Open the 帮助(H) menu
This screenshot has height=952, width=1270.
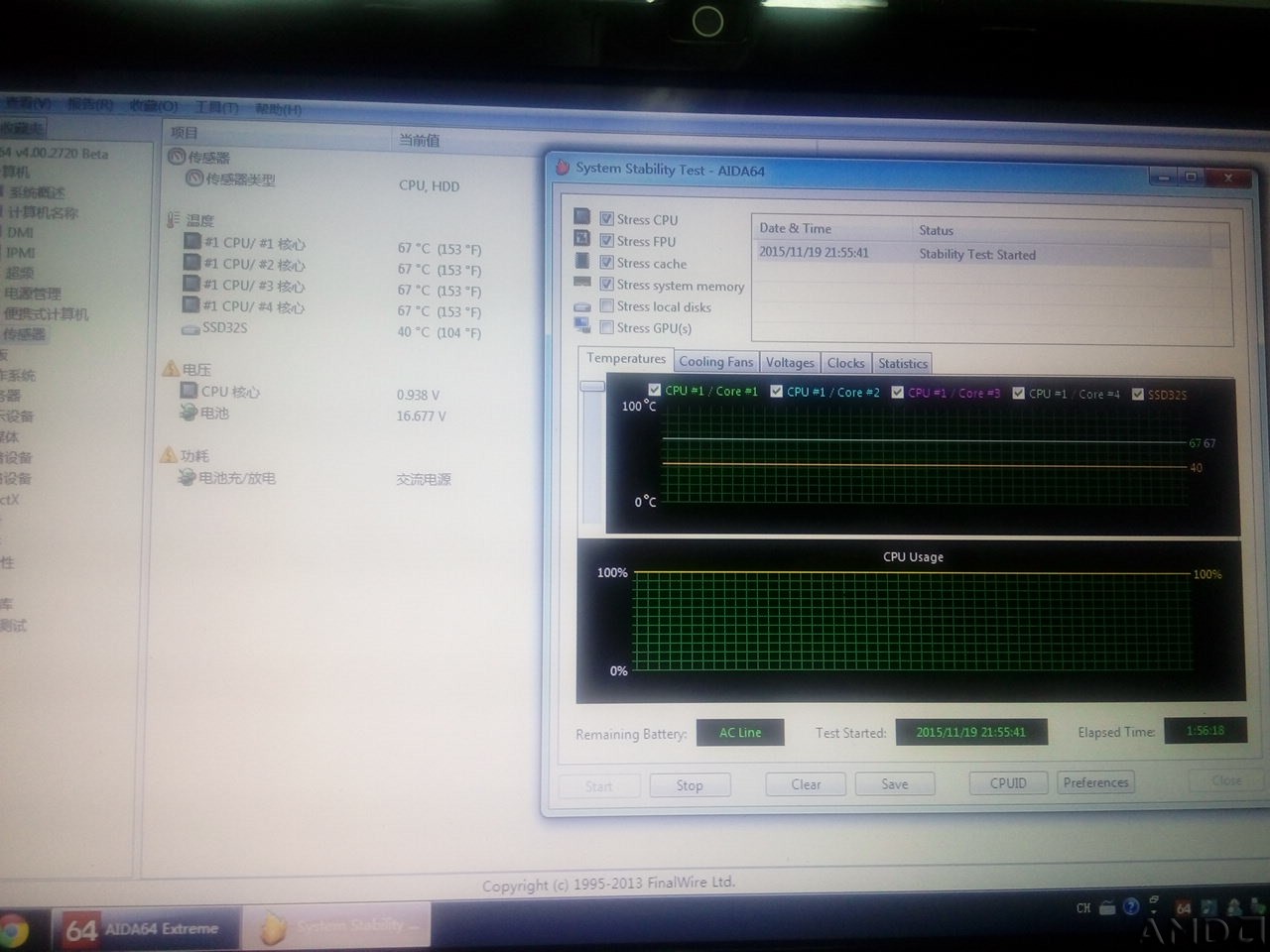(279, 109)
